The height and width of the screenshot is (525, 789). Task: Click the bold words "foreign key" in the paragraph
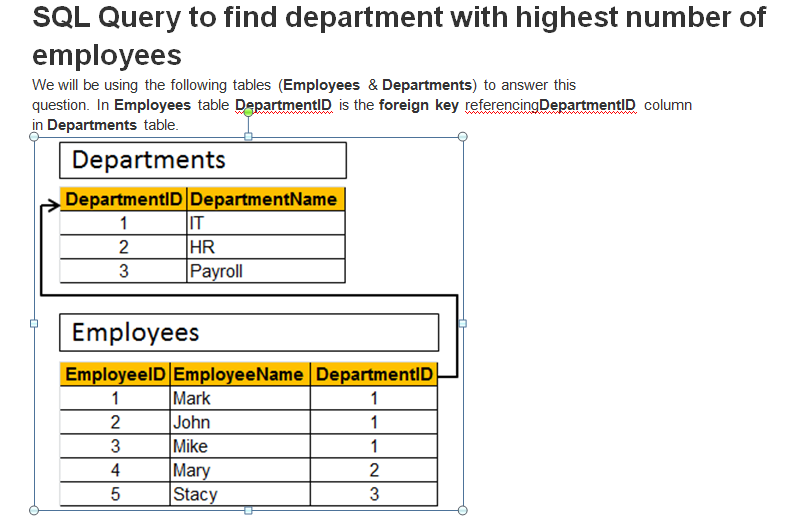(419, 105)
